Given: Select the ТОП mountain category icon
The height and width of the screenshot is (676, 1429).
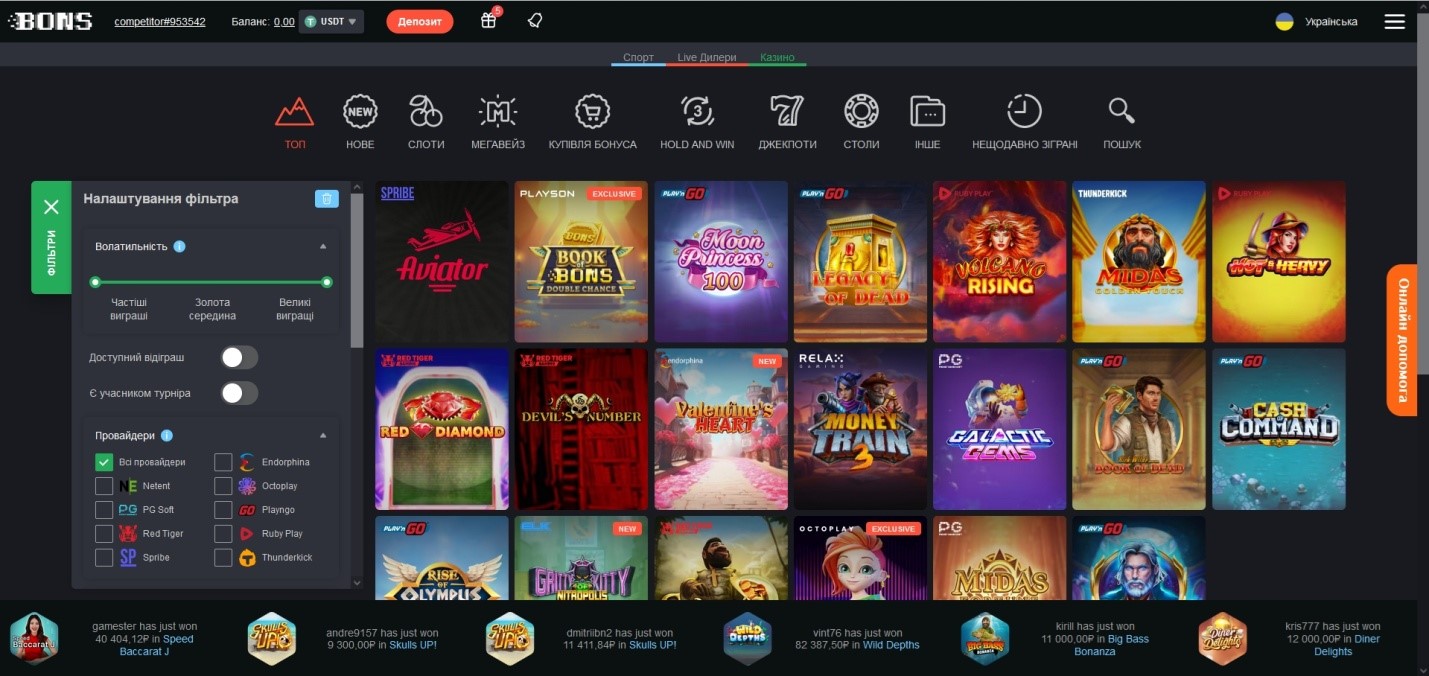Looking at the screenshot, I should [295, 111].
